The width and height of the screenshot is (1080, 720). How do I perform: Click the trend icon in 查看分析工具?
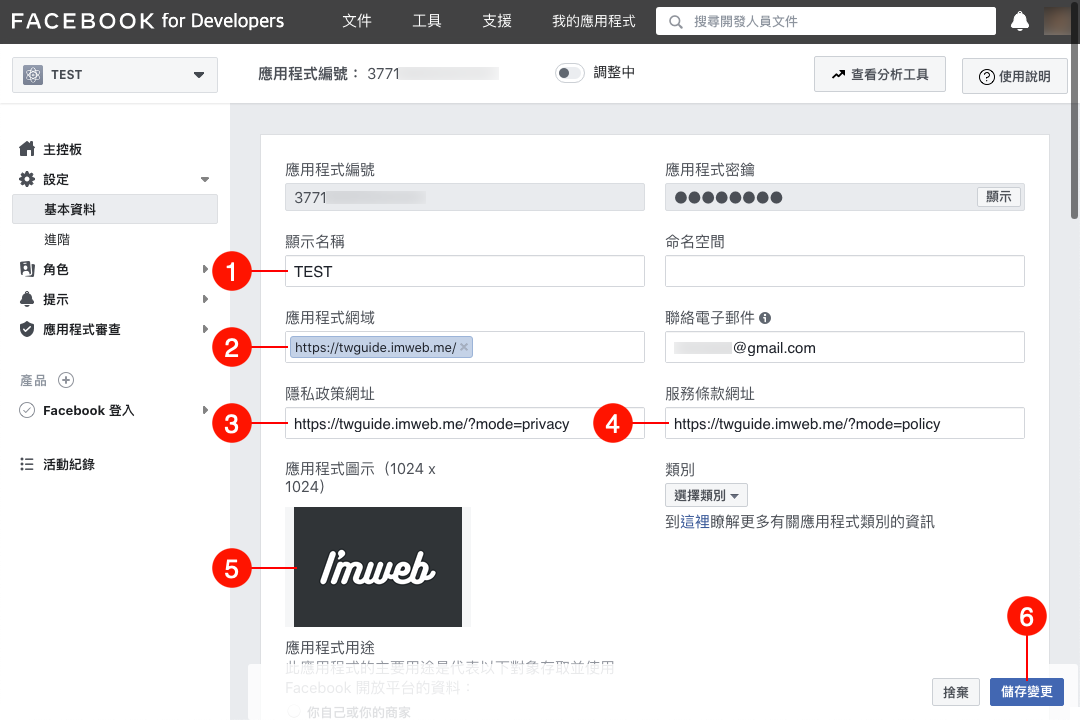pyautogui.click(x=838, y=74)
